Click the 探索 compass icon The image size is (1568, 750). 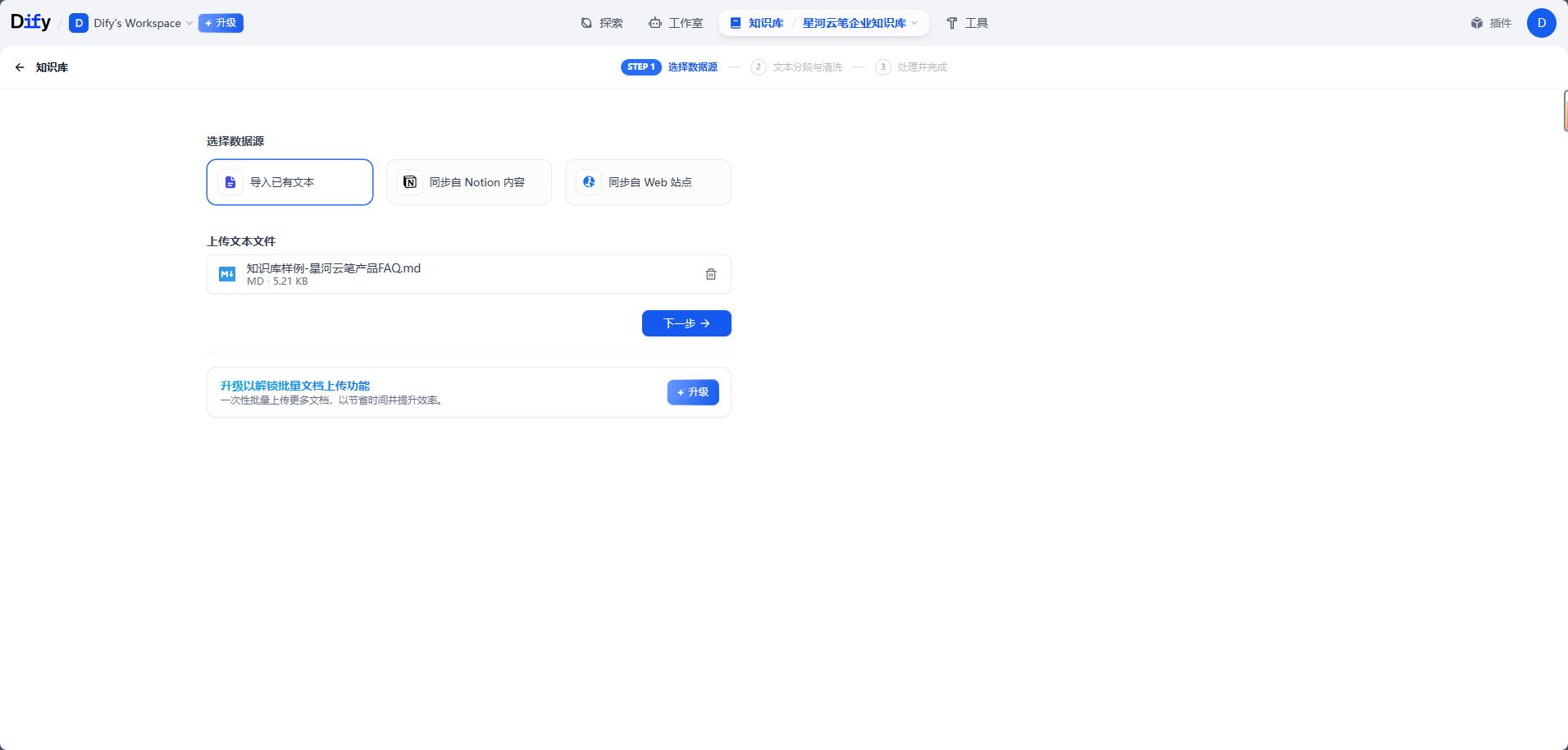(586, 23)
